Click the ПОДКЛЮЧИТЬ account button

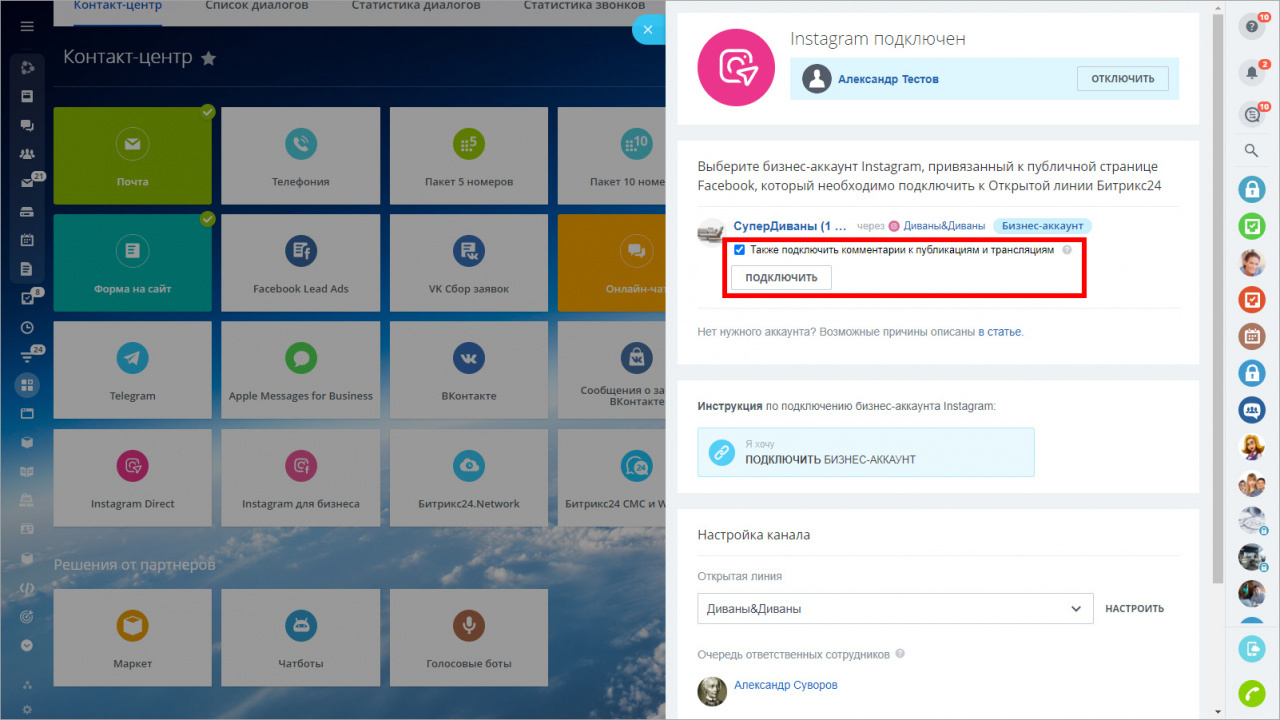pos(781,277)
